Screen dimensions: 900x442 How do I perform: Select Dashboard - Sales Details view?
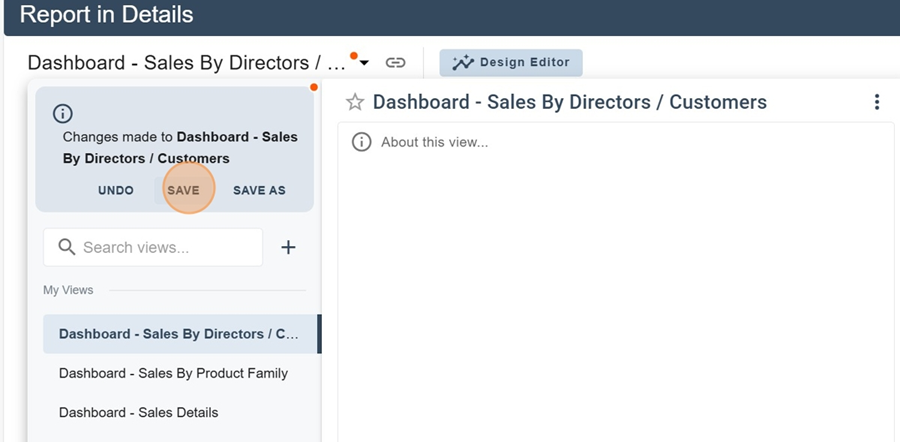[138, 412]
